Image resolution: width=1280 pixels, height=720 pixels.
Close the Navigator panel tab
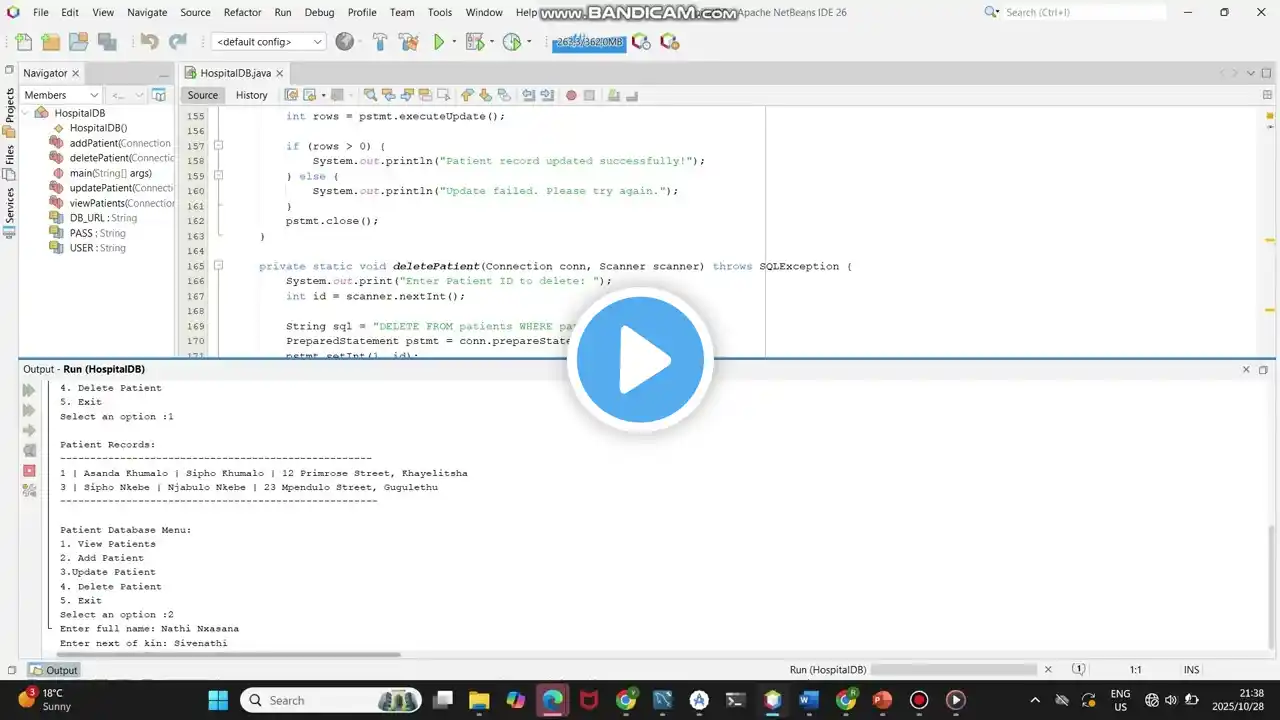(x=75, y=73)
